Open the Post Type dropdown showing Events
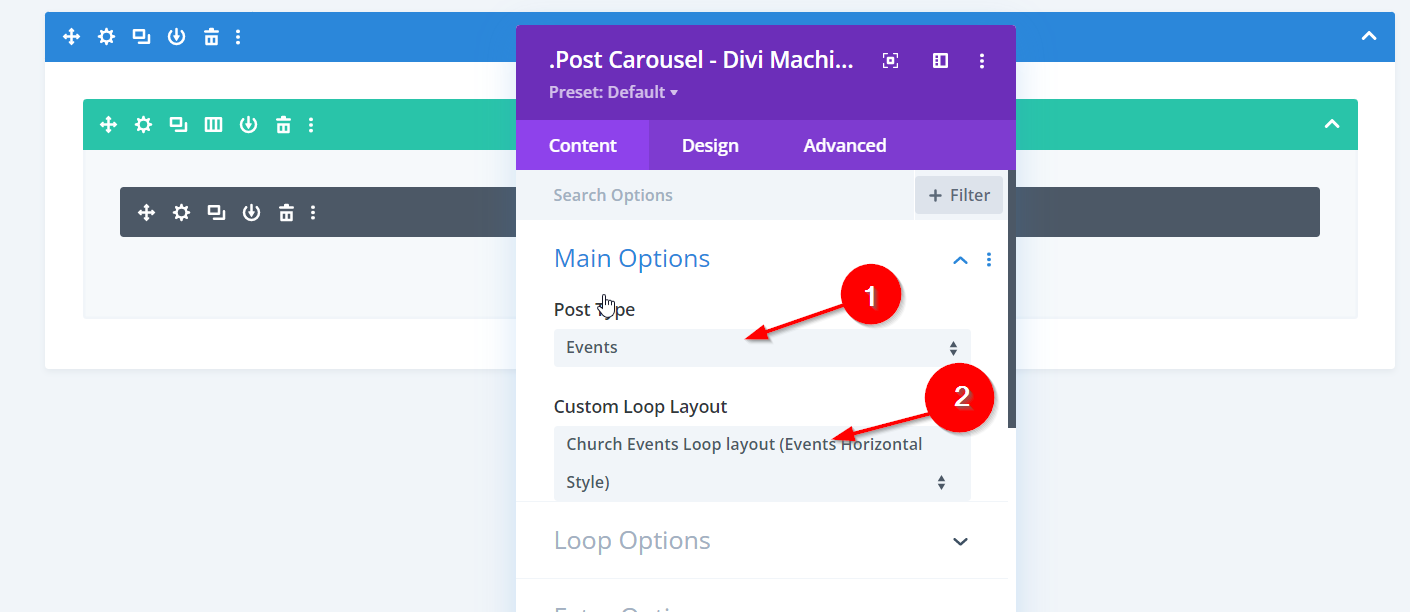The width and height of the screenshot is (1410, 612). (x=761, y=348)
